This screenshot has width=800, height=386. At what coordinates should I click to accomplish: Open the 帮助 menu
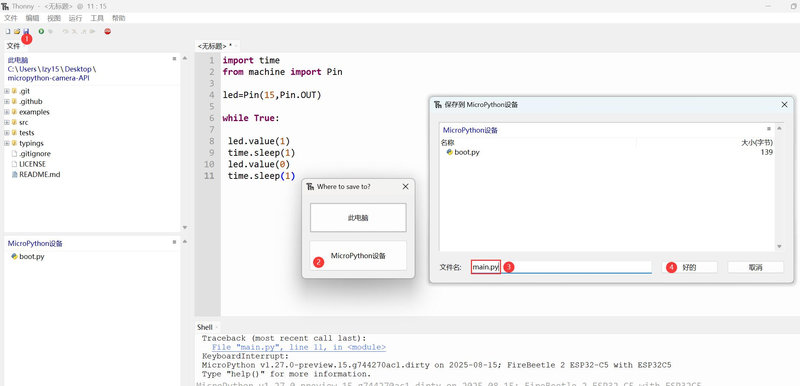tap(118, 18)
